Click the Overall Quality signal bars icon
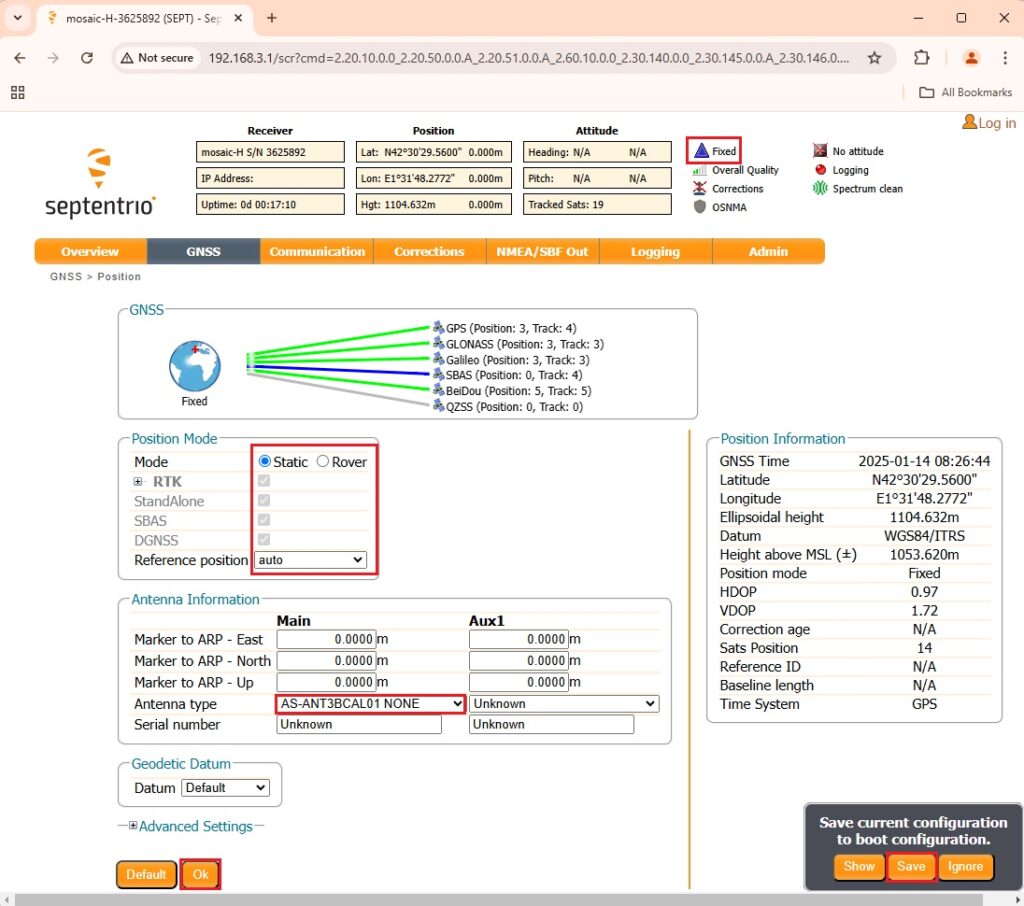The image size is (1024, 906). point(699,170)
